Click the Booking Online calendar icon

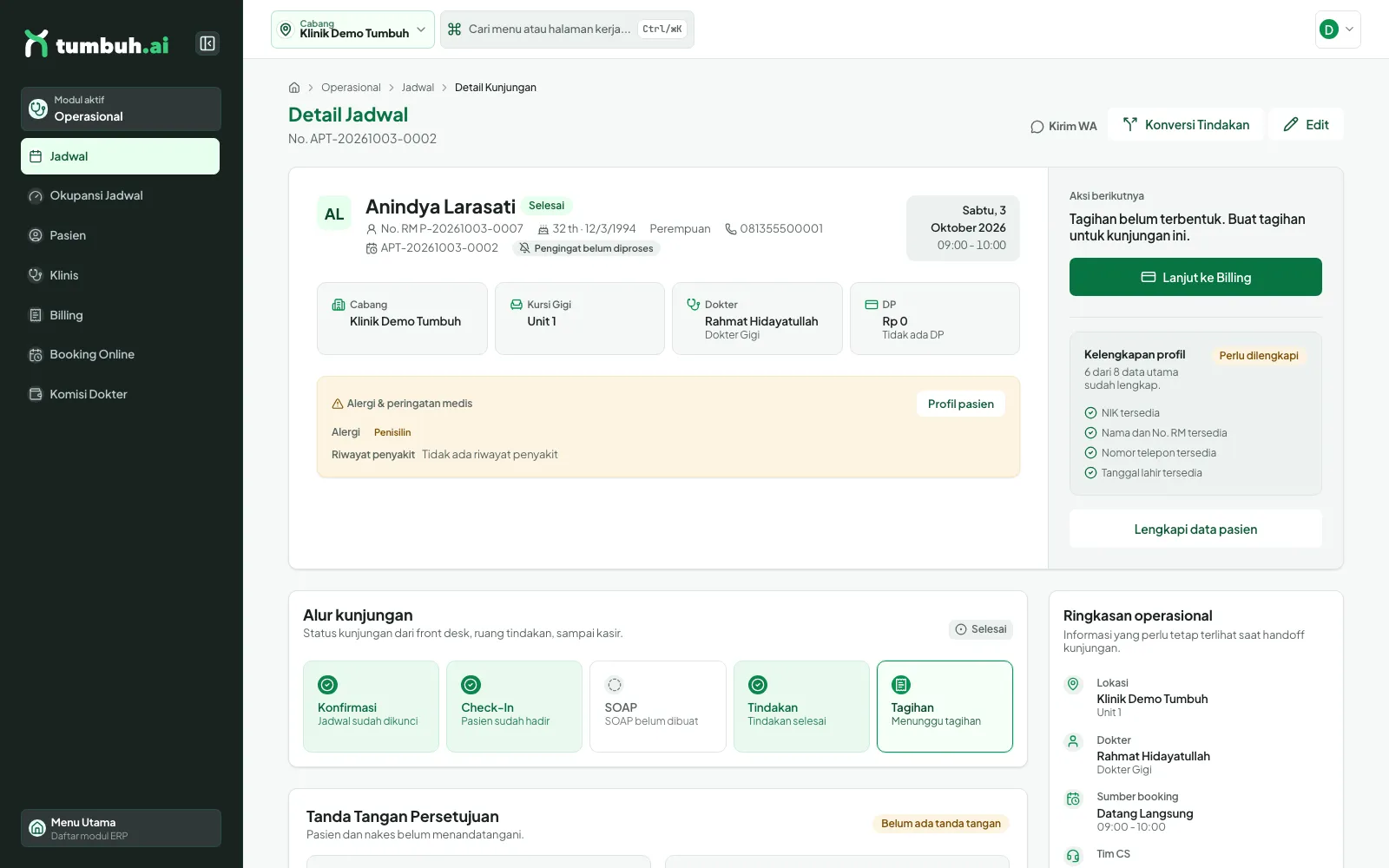[36, 355]
